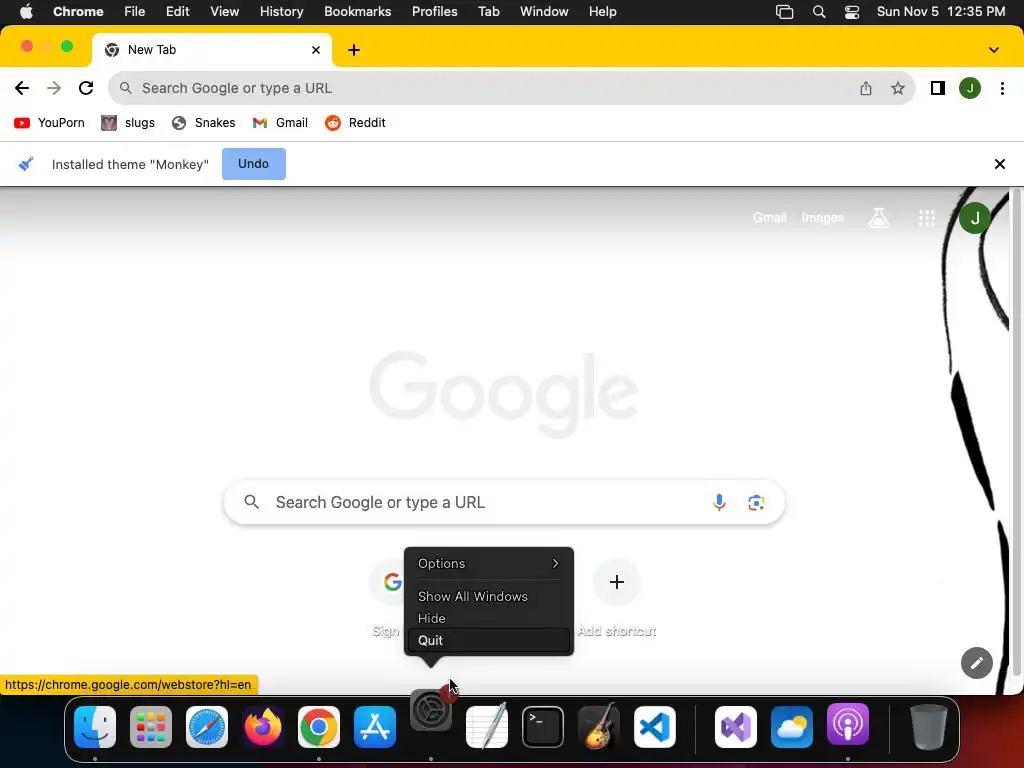Open the Google apps grid

[927, 217]
